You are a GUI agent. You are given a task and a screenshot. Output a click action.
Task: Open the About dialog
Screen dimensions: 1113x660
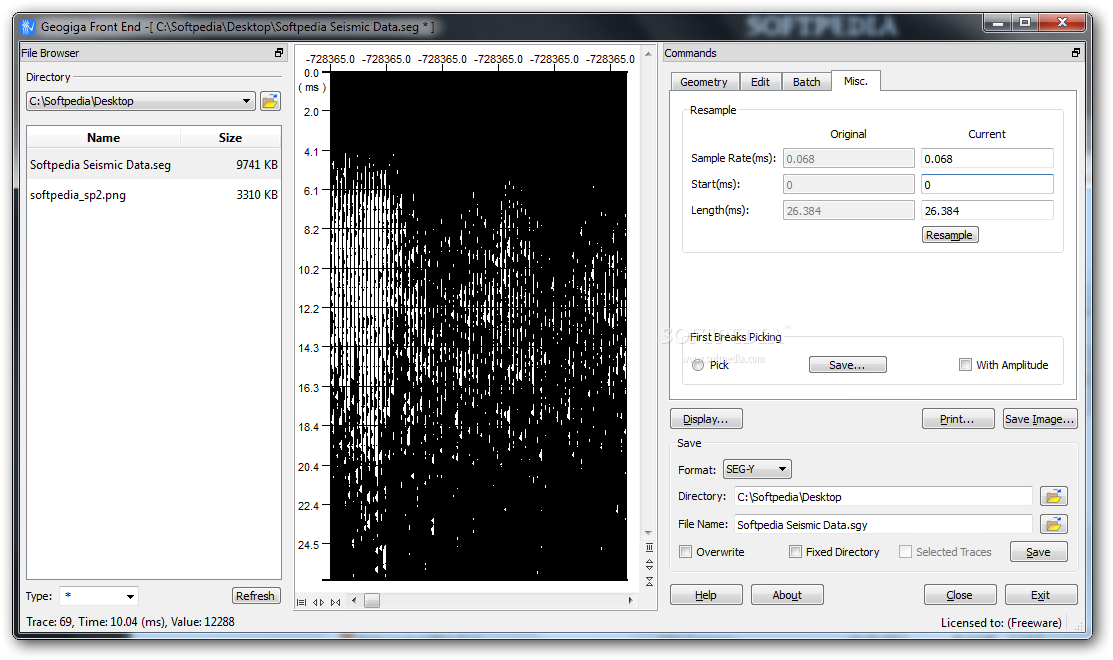(787, 595)
